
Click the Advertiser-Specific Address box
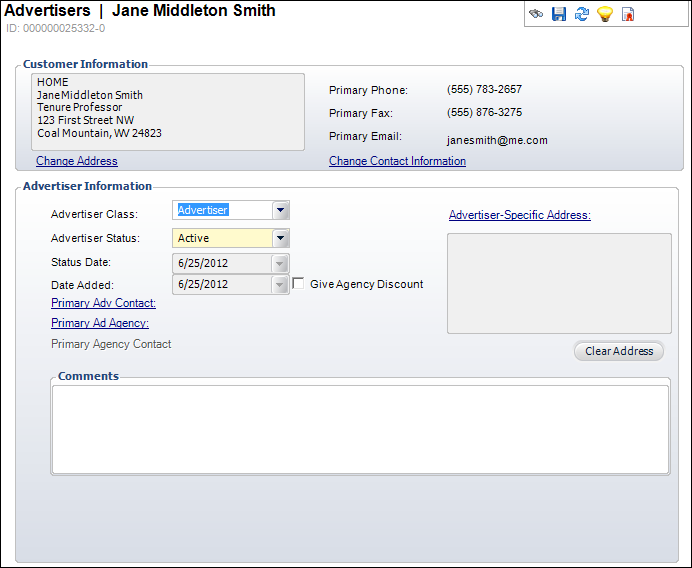pos(559,283)
